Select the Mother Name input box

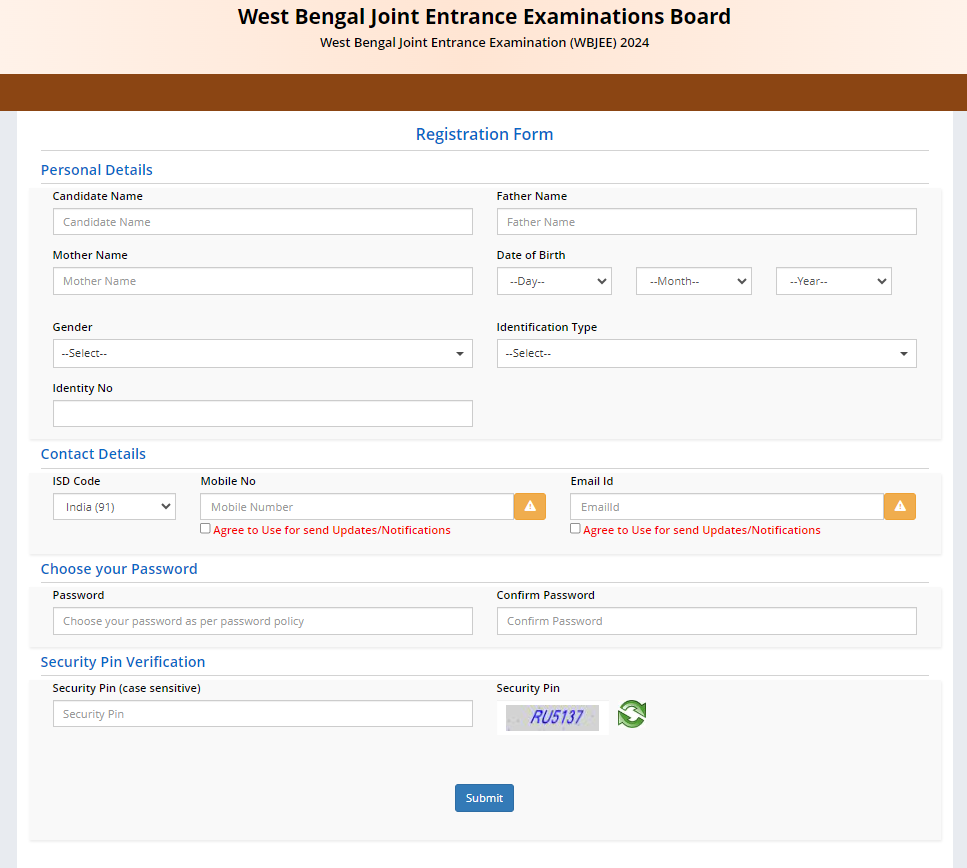point(262,282)
